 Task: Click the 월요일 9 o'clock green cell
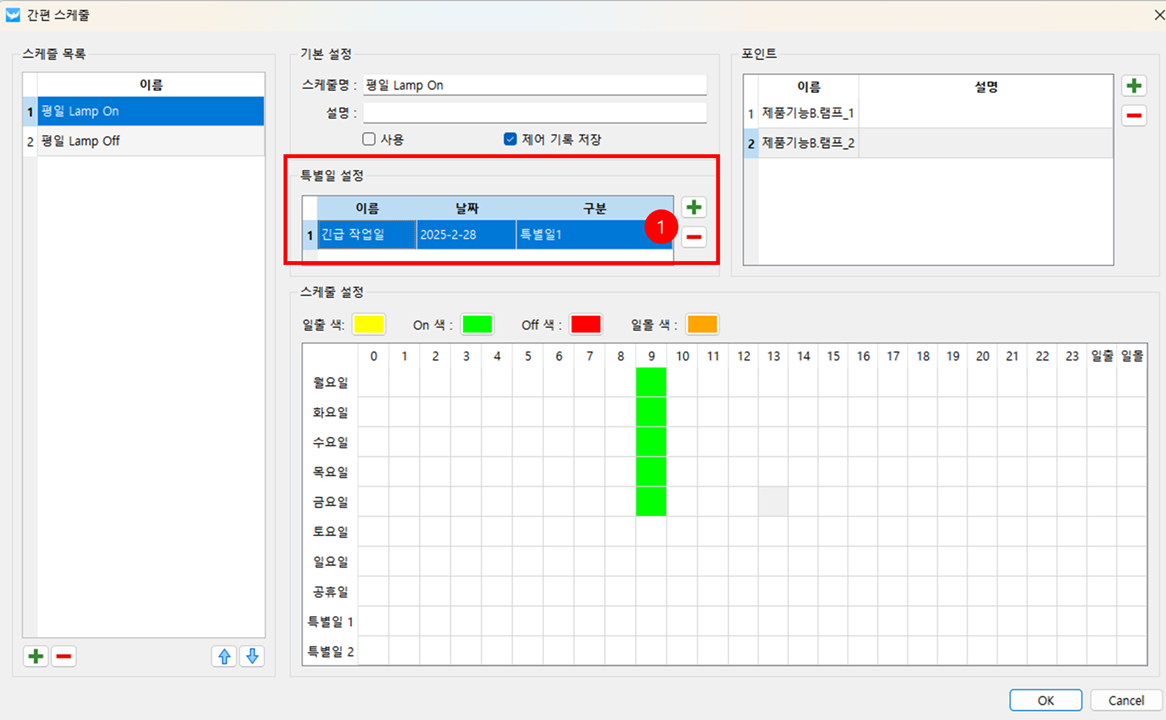tap(651, 382)
